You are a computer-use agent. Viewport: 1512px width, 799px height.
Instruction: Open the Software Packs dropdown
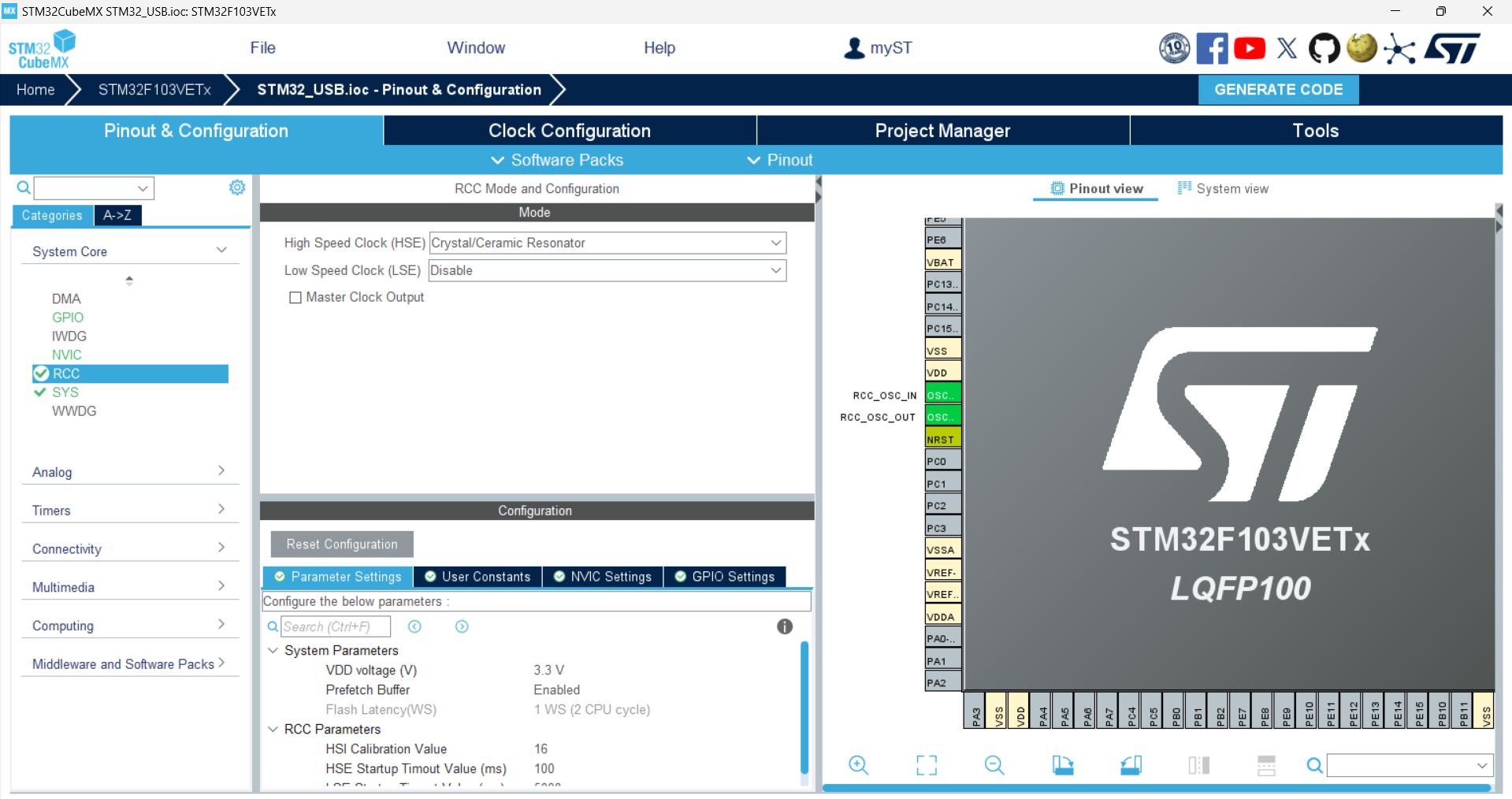(557, 160)
